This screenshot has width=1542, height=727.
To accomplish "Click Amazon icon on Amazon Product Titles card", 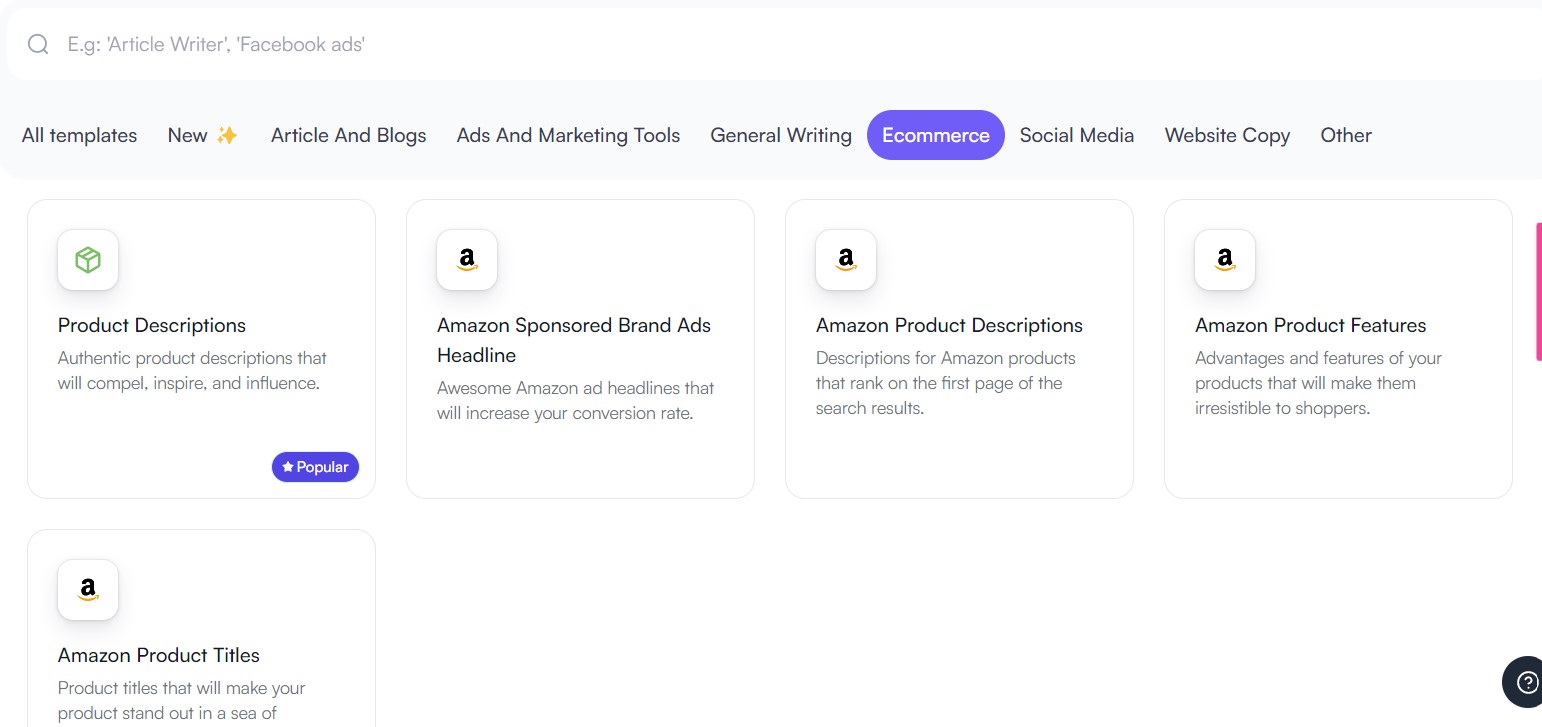I will click(88, 590).
